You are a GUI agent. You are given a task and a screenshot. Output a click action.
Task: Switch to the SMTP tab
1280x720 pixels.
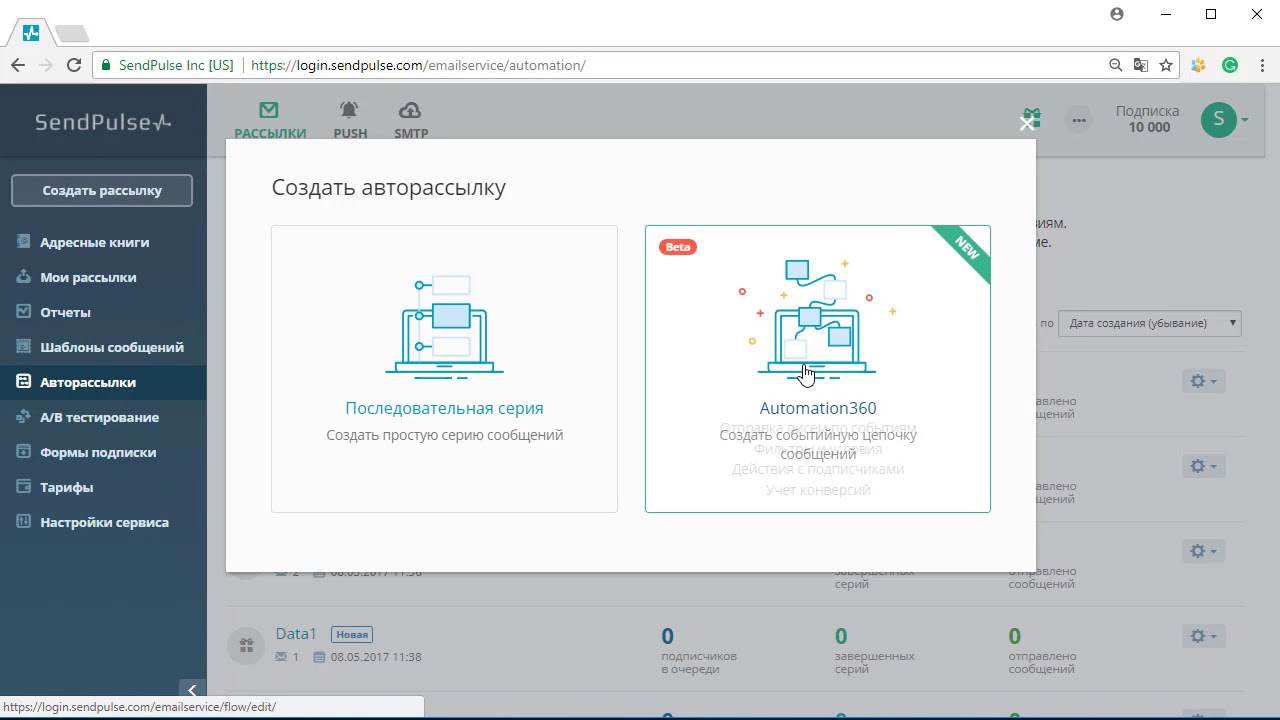point(411,121)
